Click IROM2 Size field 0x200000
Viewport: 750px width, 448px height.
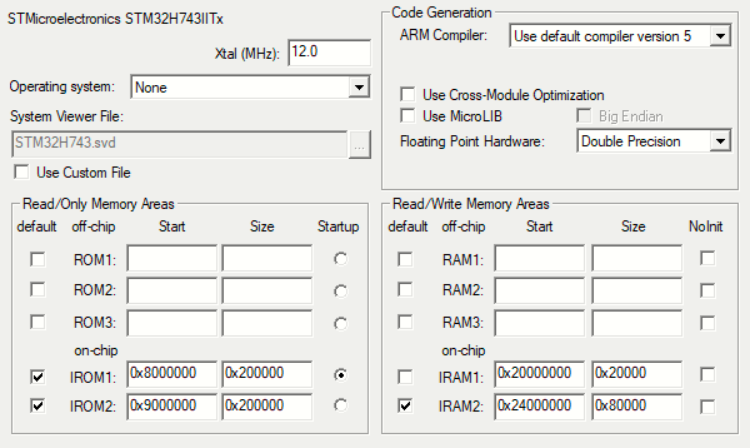click(x=267, y=407)
